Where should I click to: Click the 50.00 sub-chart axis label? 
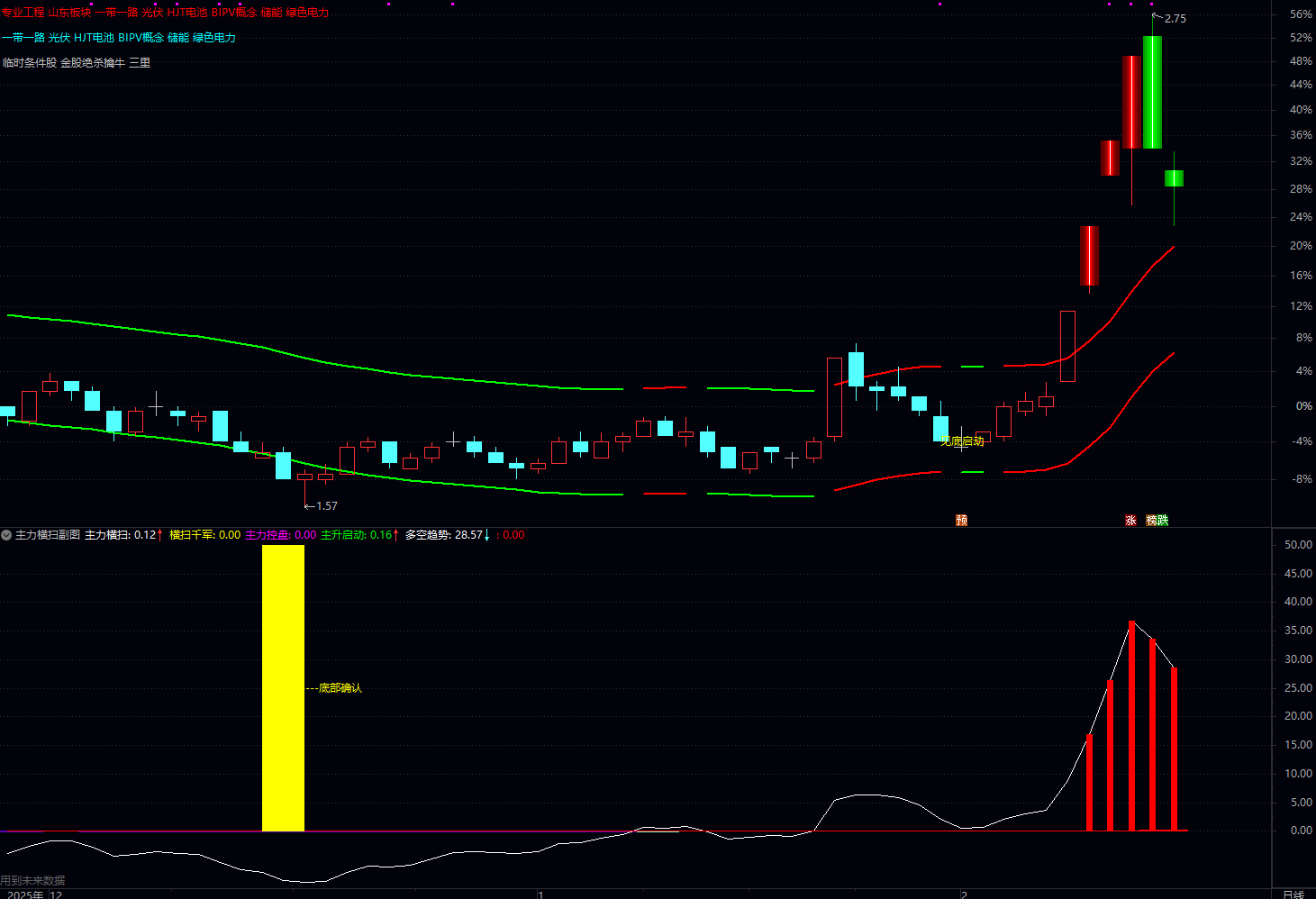(x=1298, y=545)
